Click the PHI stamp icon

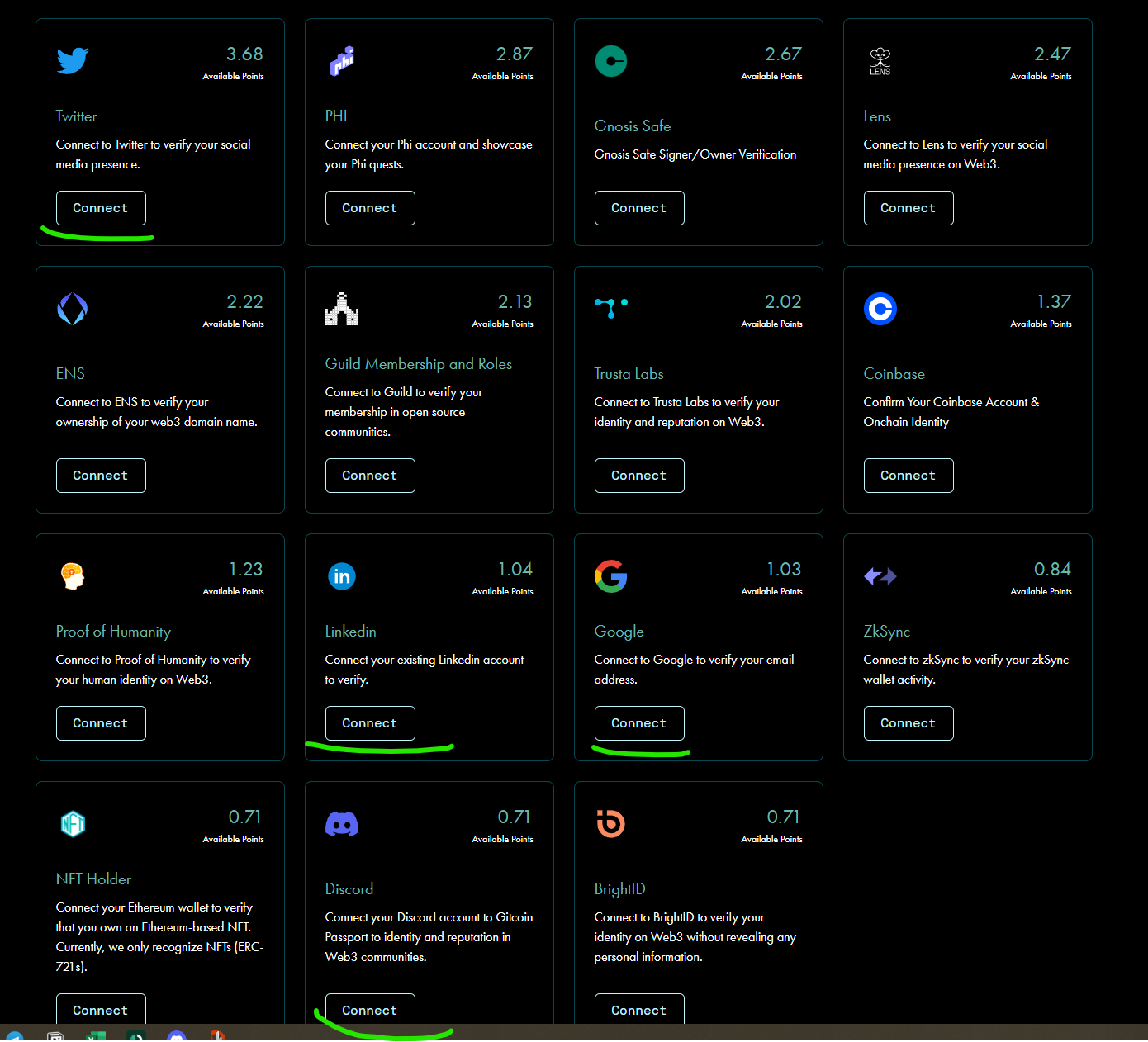point(342,61)
